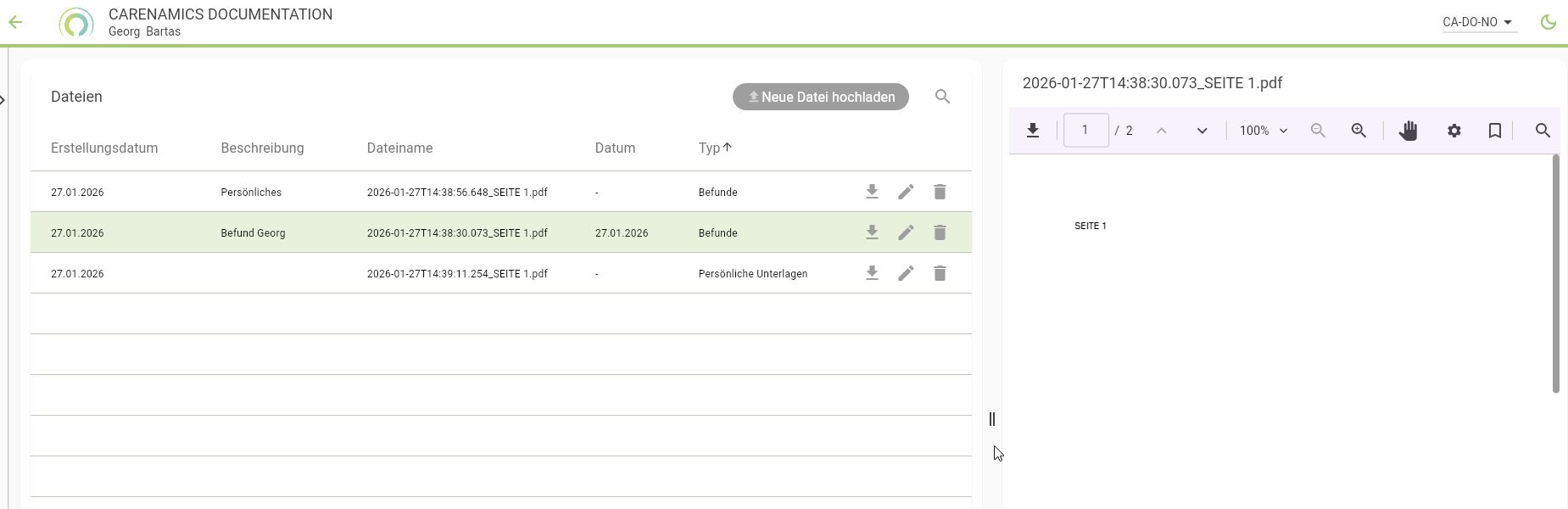Toggle the PDF bookmarks panel
Screen dimensions: 1568x509
coord(1495,131)
